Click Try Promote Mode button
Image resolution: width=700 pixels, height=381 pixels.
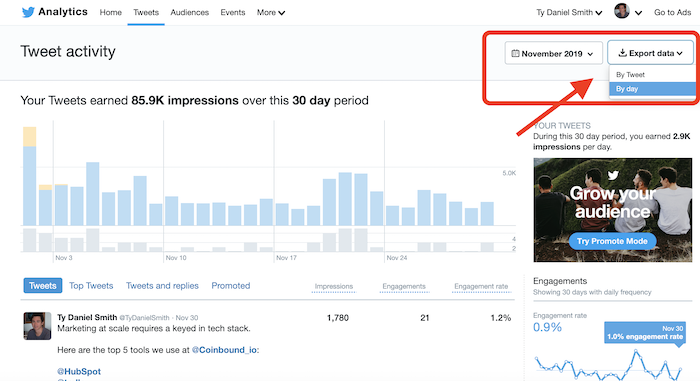(x=612, y=241)
